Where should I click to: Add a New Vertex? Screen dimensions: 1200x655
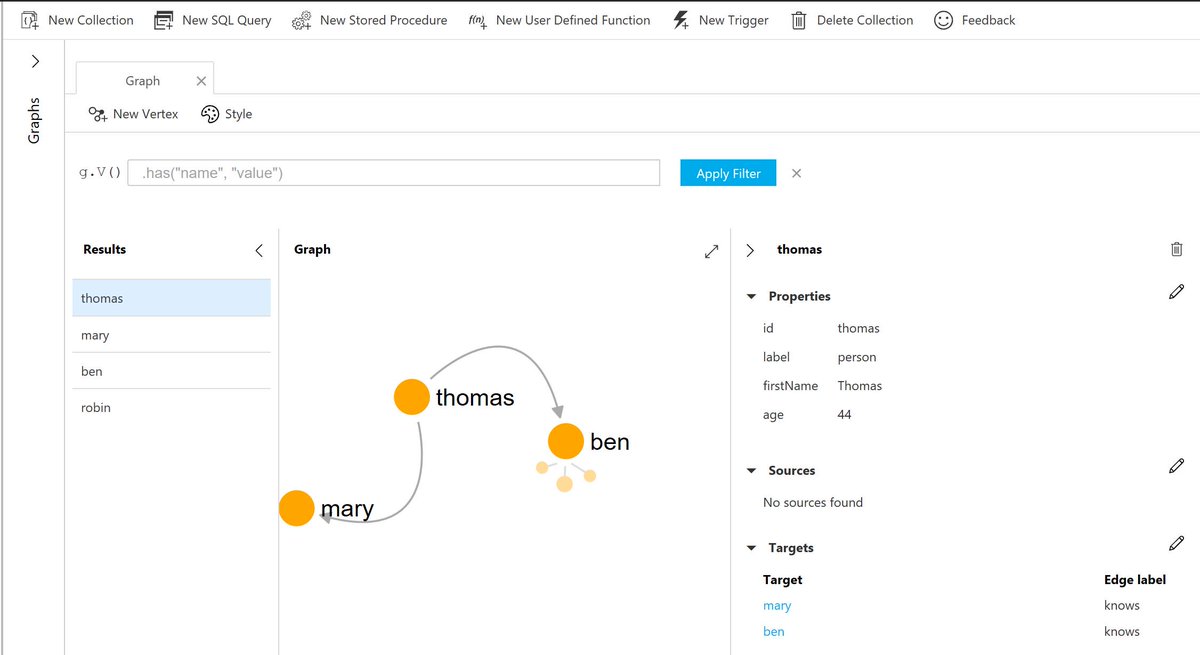tap(133, 114)
